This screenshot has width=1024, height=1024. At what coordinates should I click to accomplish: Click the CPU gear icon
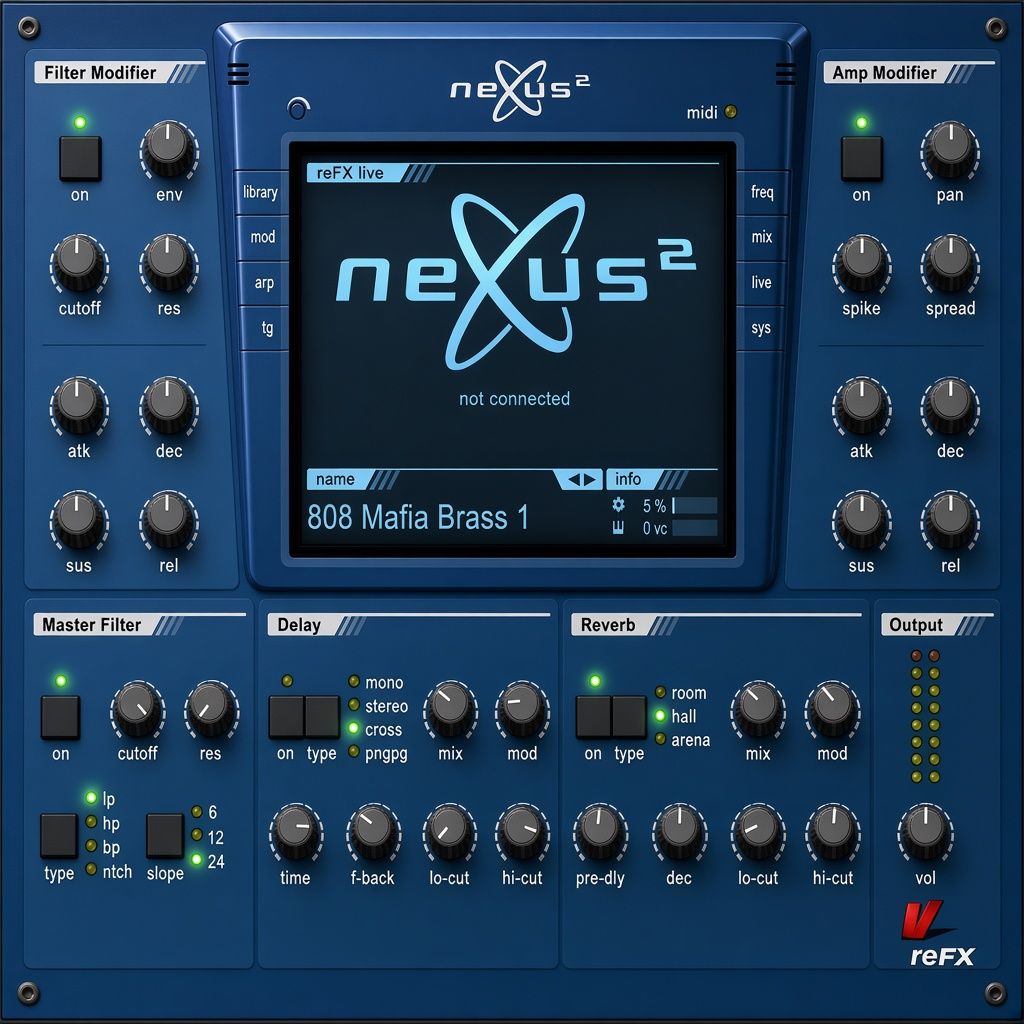tap(618, 505)
